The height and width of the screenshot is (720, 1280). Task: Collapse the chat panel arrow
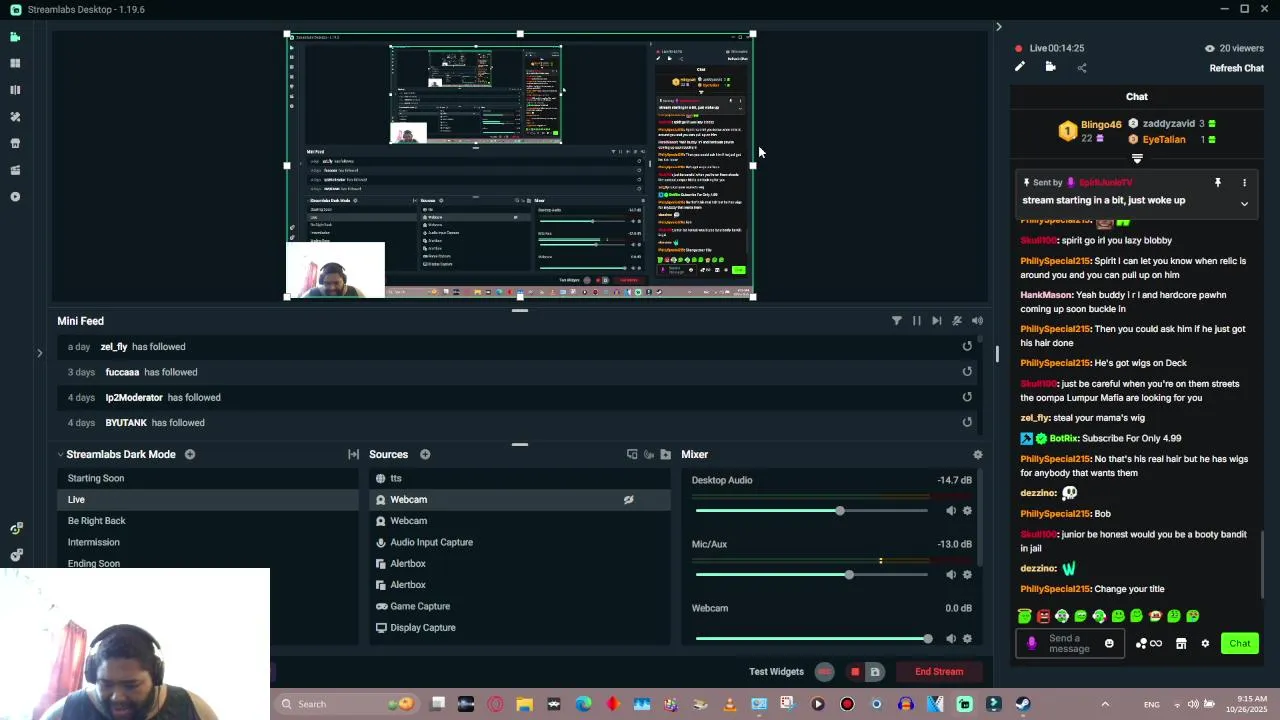(998, 27)
